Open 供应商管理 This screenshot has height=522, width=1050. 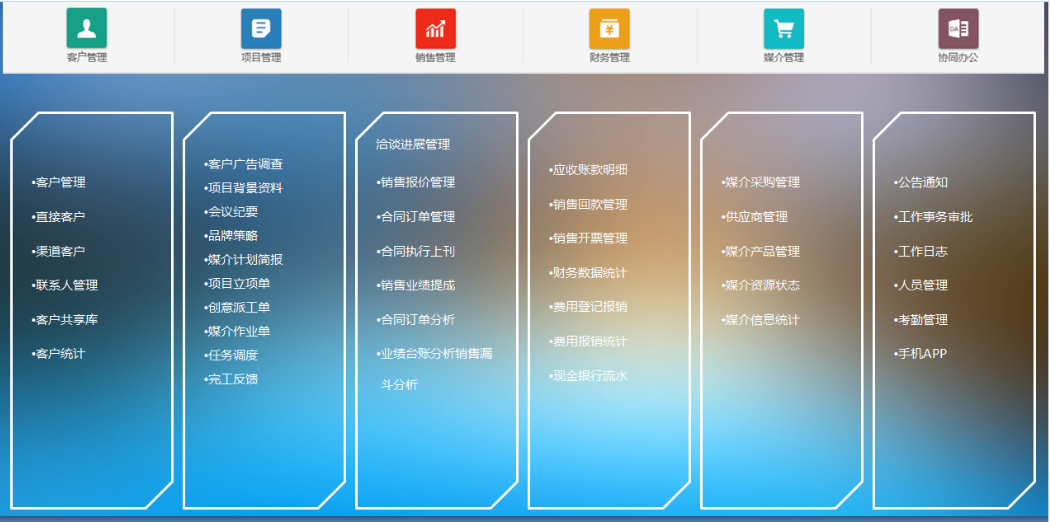click(x=754, y=217)
